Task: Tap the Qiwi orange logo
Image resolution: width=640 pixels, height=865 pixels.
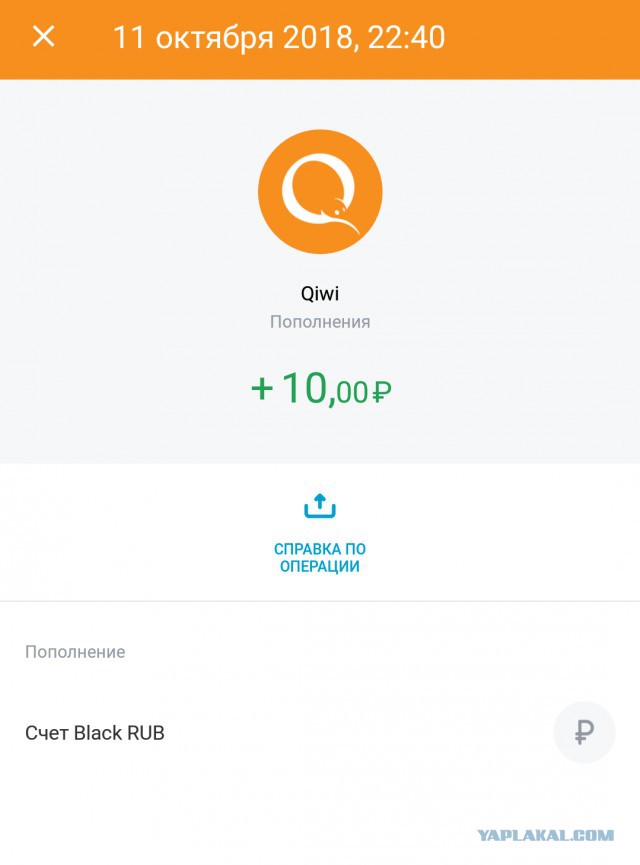Action: click(320, 191)
